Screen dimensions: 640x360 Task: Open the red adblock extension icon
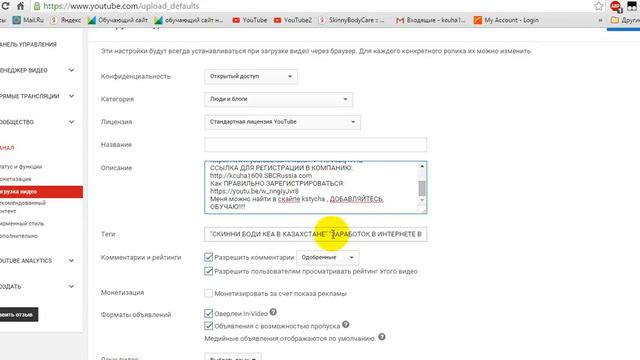[x=616, y=6]
